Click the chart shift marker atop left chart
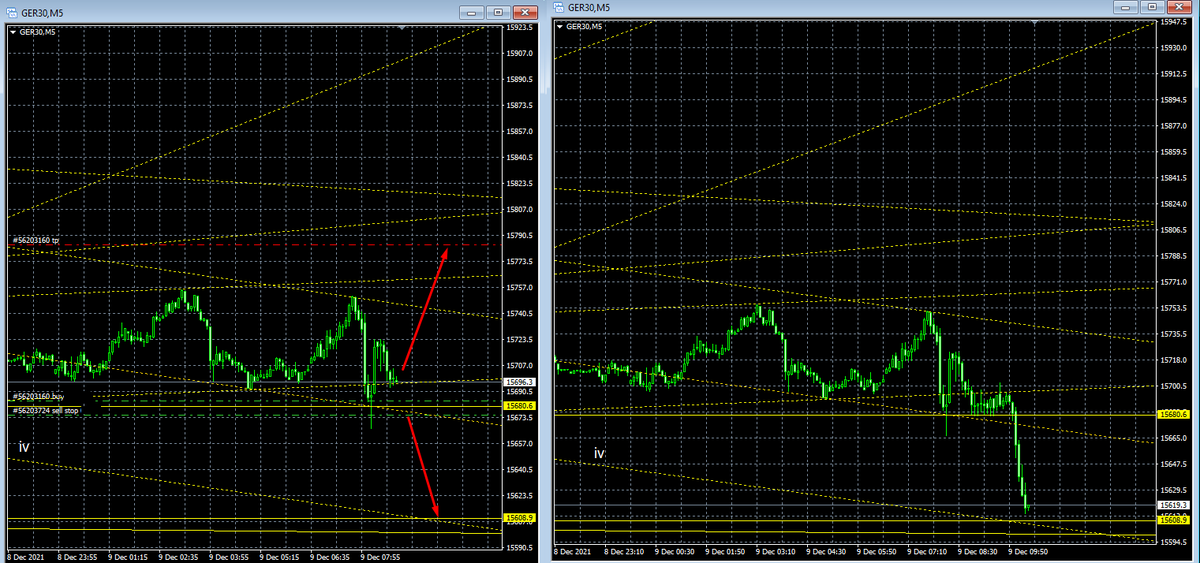 402,29
